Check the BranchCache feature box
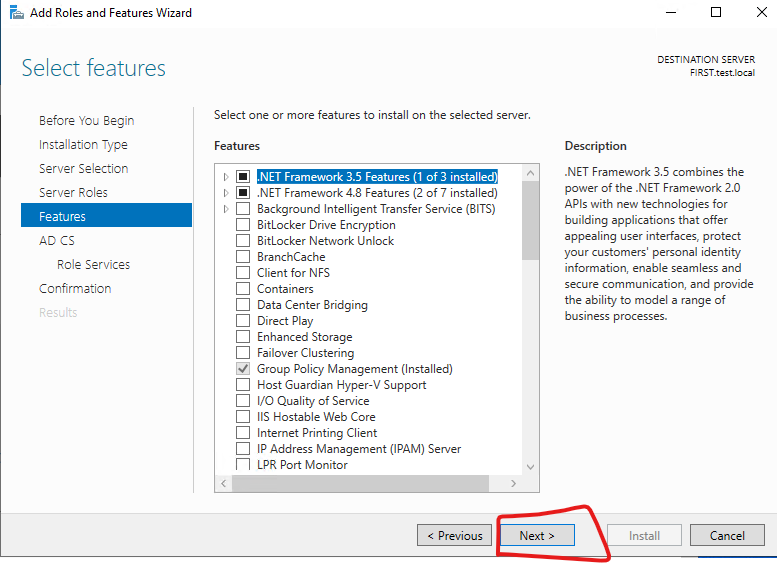The image size is (777, 563). coord(243,257)
